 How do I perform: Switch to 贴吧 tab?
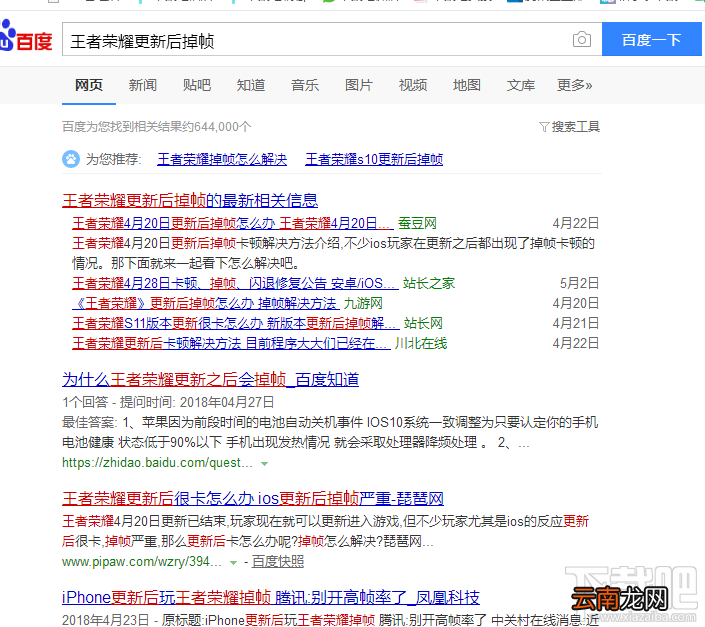coord(196,85)
